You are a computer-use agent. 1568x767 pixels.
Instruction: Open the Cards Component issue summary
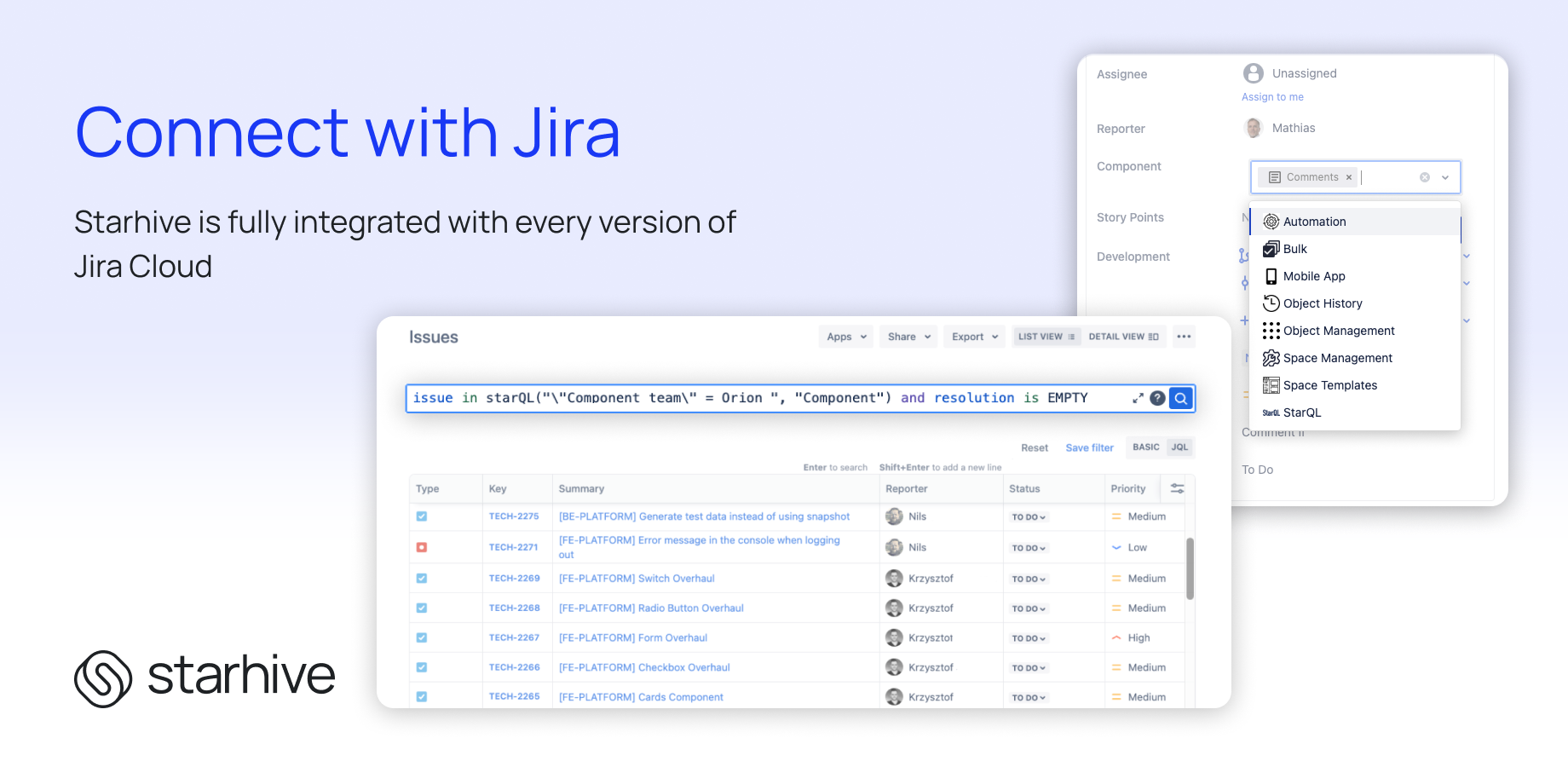click(641, 697)
